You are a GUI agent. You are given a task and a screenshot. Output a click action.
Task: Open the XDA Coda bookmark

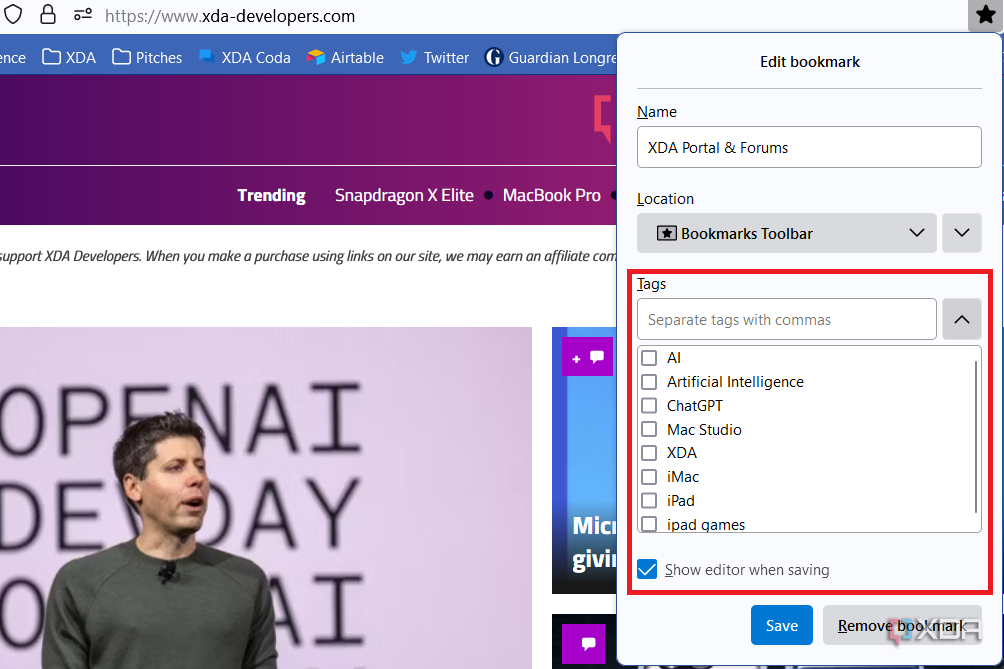point(245,58)
